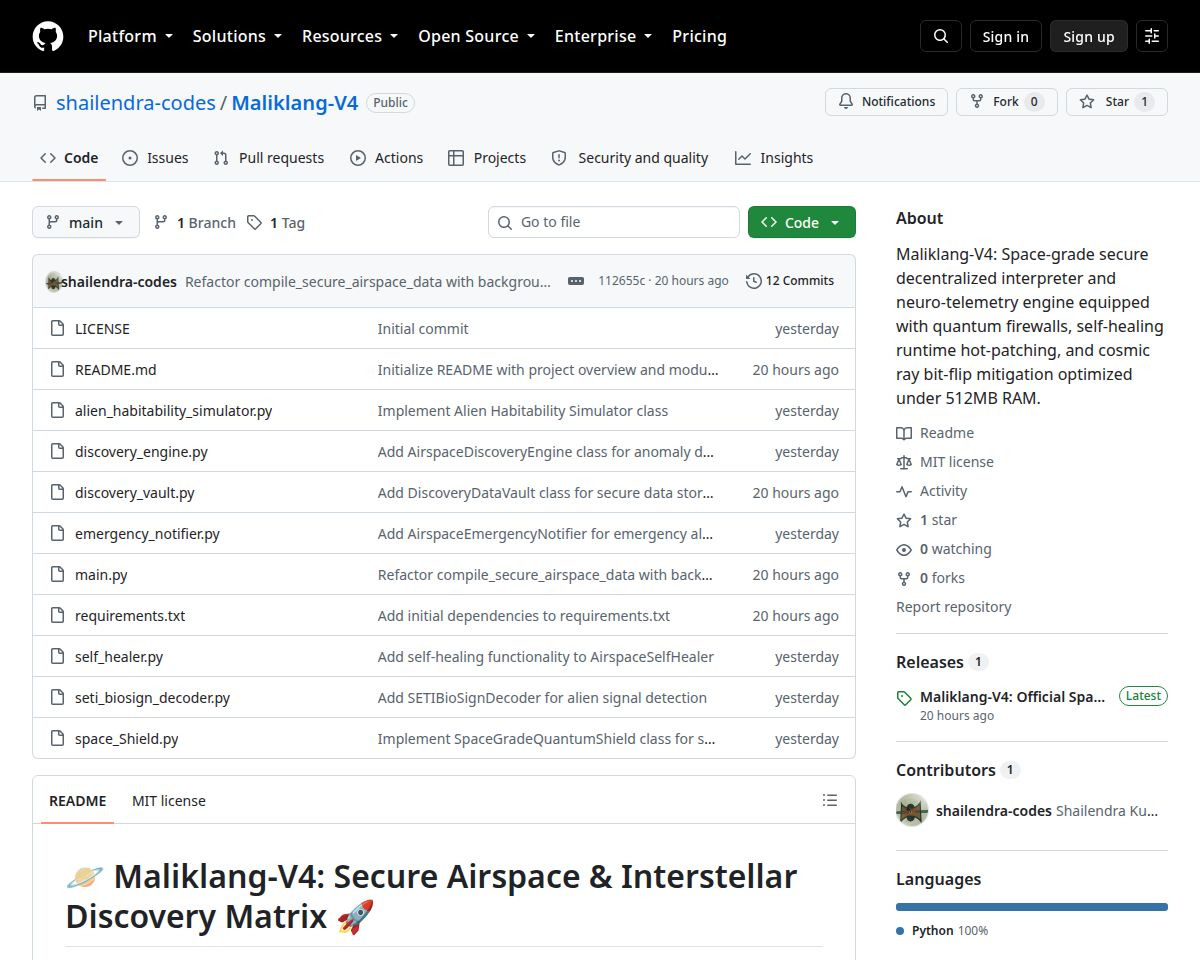Open the README outline list icon
The image size is (1200, 960).
point(830,800)
